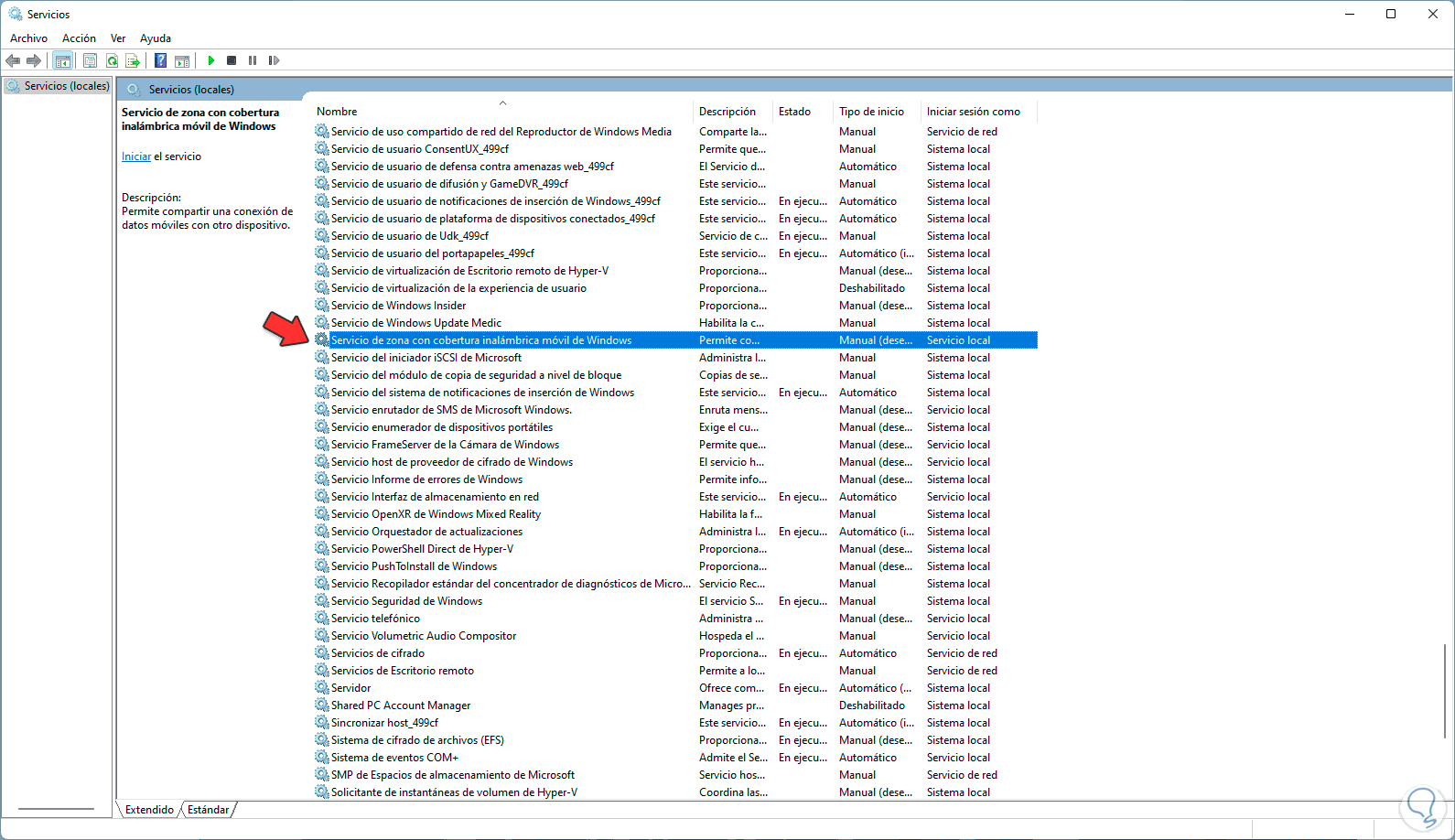Select Servicio del módulo de copia de seguridad
The height and width of the screenshot is (840, 1455).
pyautogui.click(x=675, y=375)
